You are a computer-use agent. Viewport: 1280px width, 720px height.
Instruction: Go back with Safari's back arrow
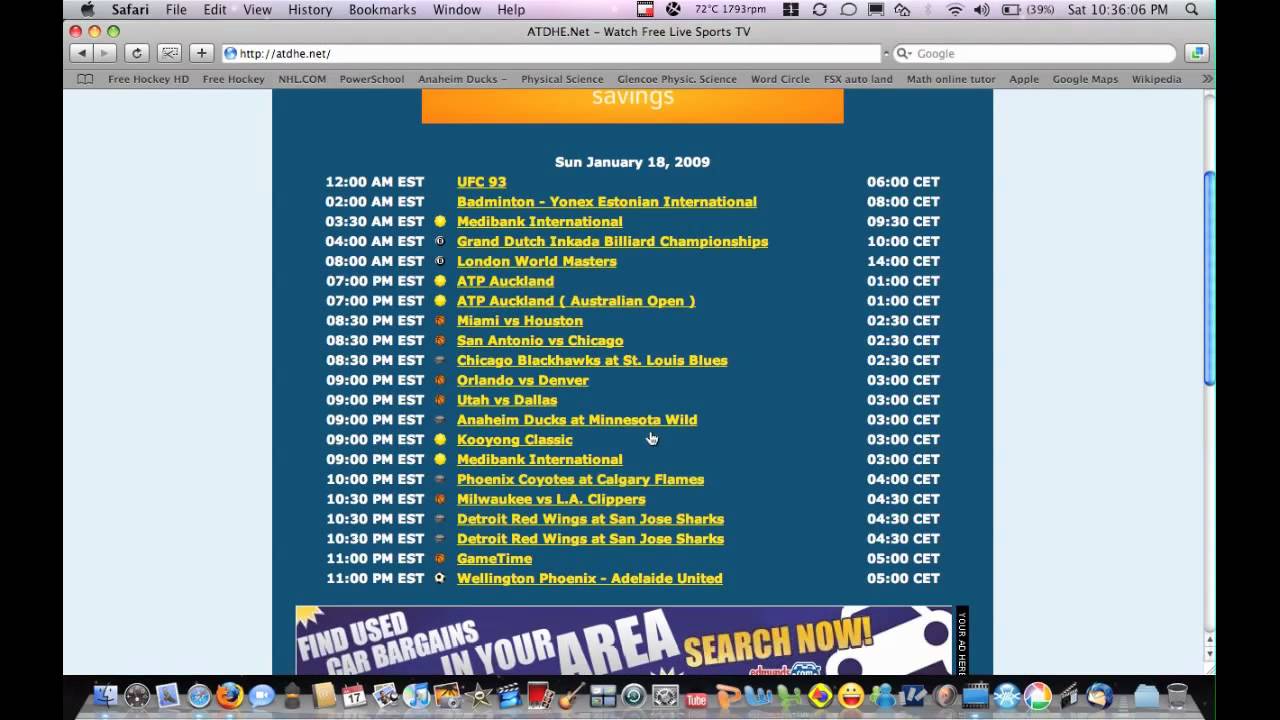click(81, 53)
